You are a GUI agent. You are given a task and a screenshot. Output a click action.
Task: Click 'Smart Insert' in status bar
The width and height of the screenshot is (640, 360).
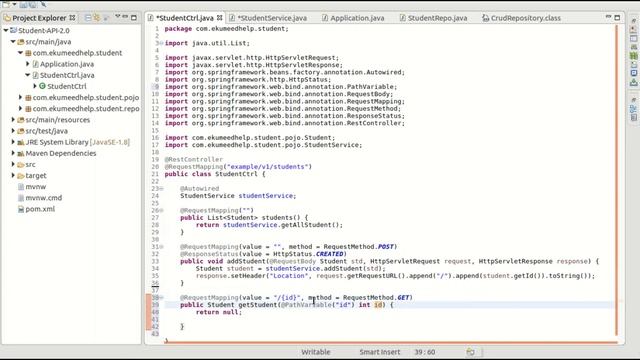380,352
